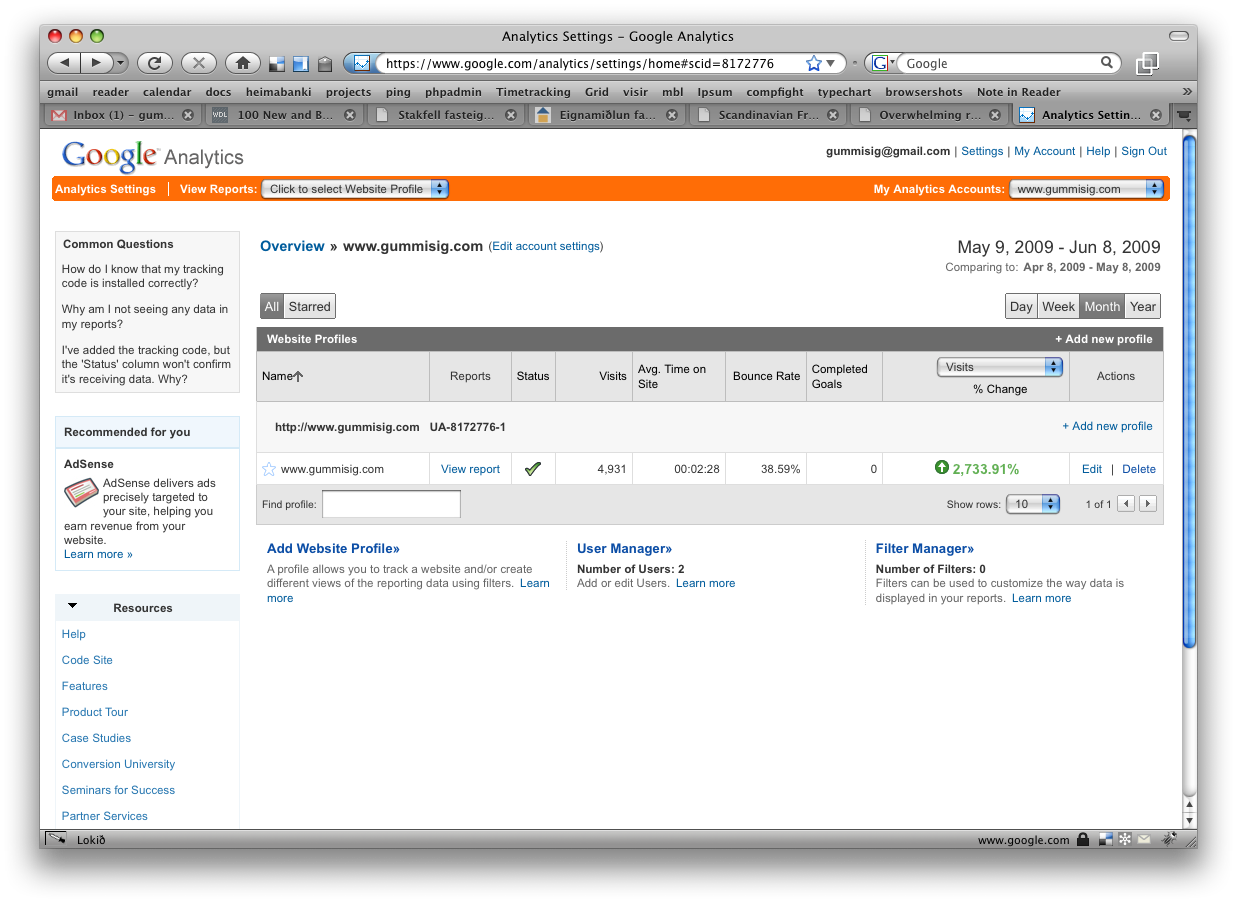List all tabs with the tab bar button
Image resolution: width=1237 pixels, height=903 pixels.
[x=1185, y=115]
